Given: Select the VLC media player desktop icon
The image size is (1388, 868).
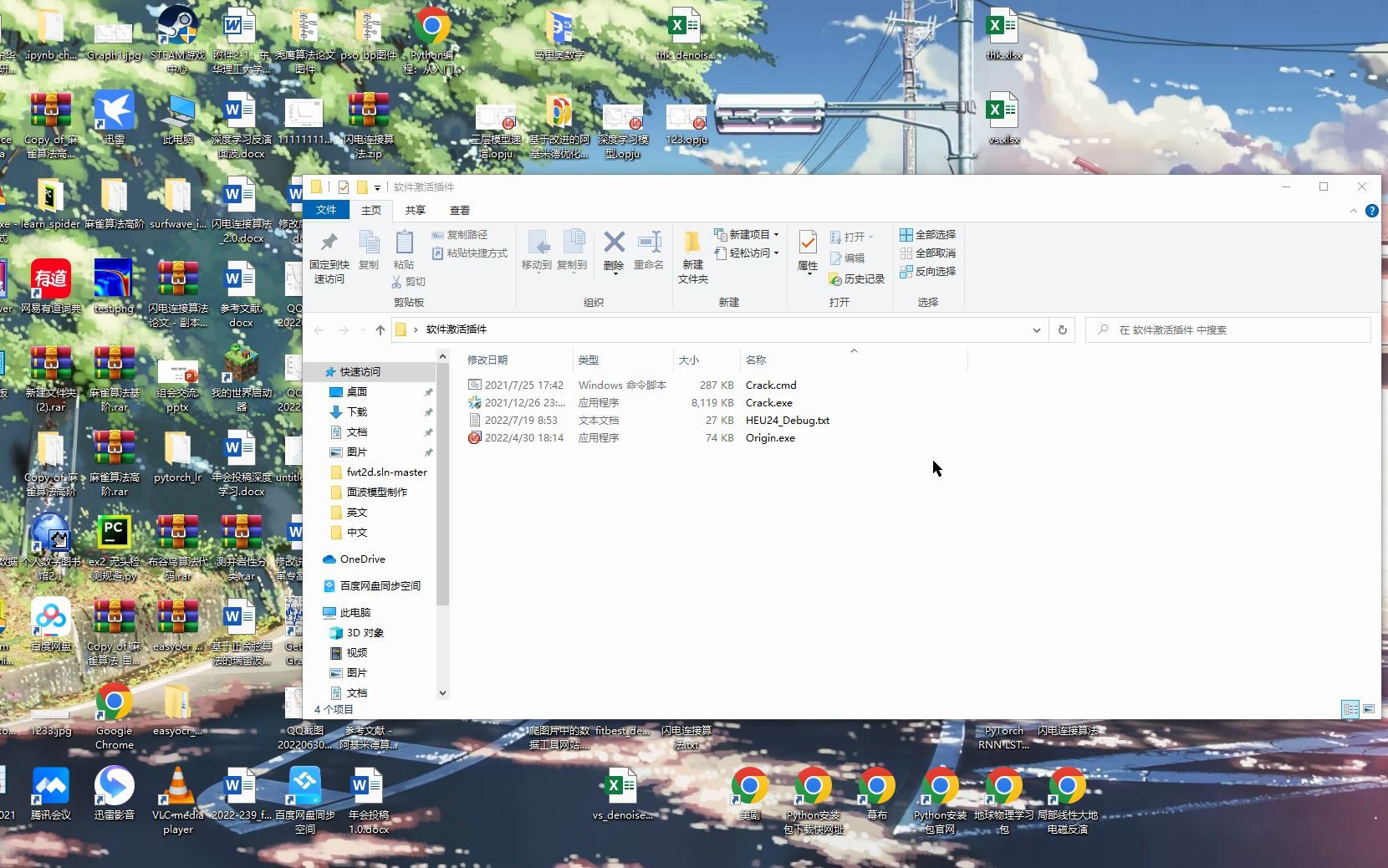Looking at the screenshot, I should (x=177, y=800).
